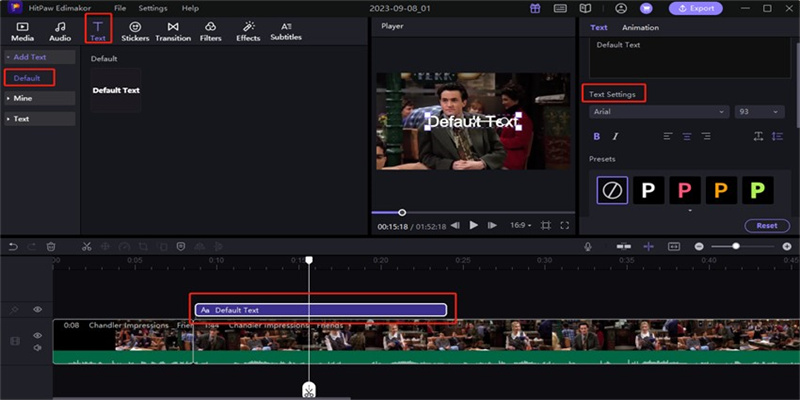Toggle bold text formatting

[597, 136]
